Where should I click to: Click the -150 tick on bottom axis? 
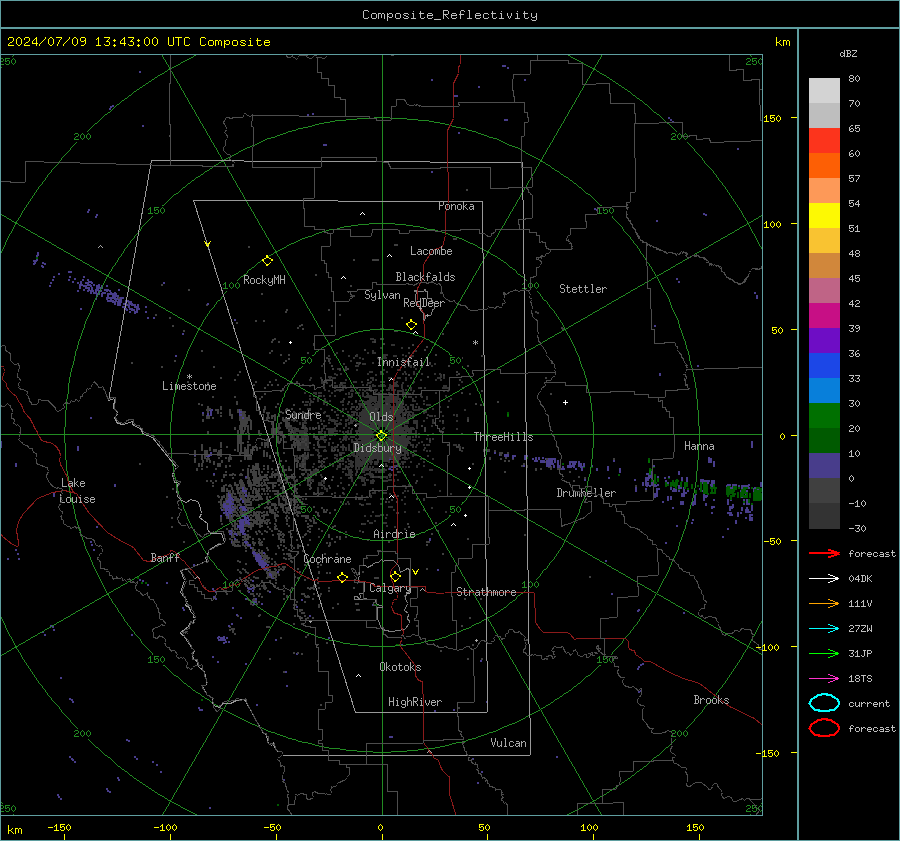pyautogui.click(x=59, y=828)
